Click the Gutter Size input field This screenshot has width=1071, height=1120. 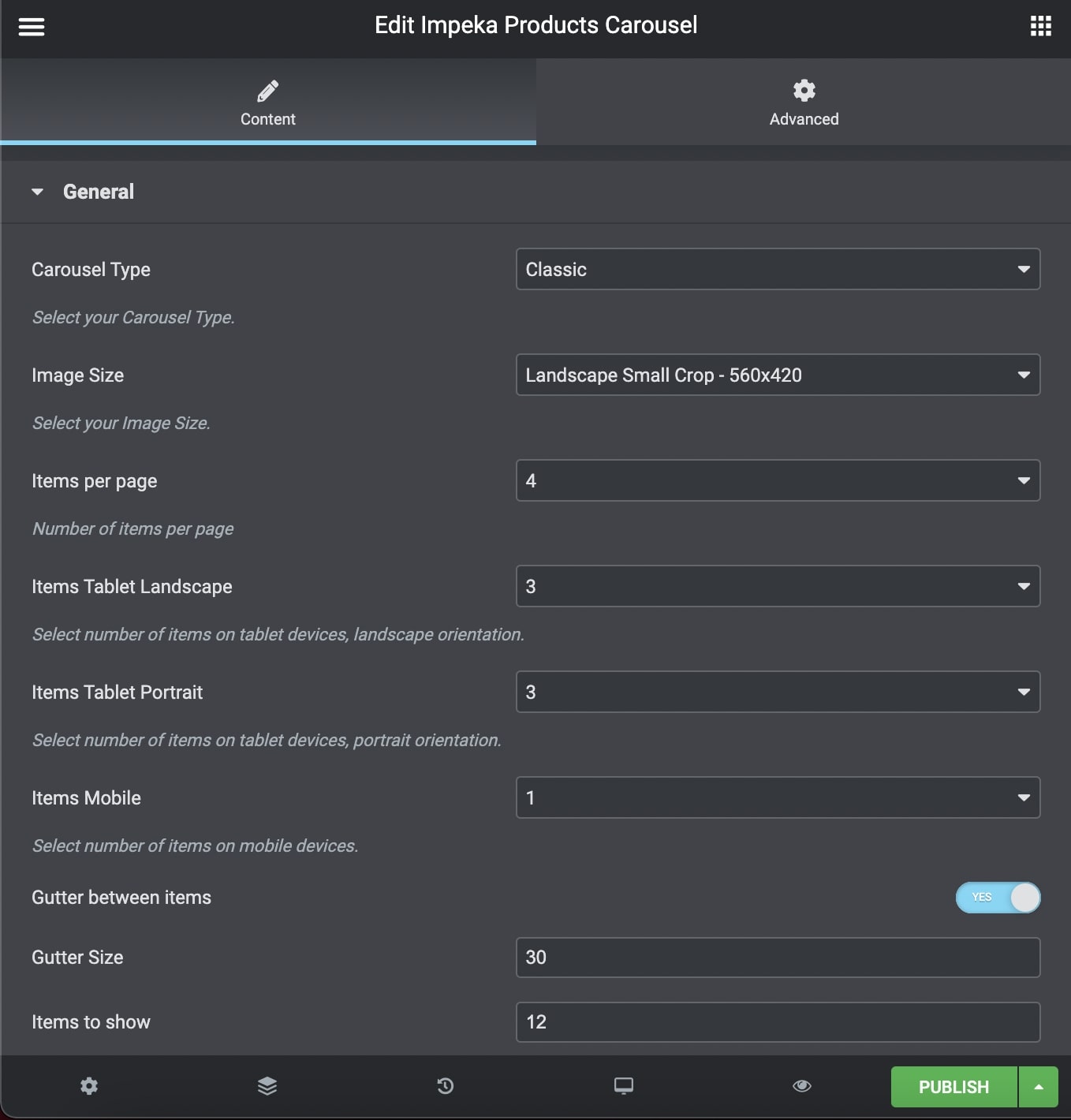point(778,958)
